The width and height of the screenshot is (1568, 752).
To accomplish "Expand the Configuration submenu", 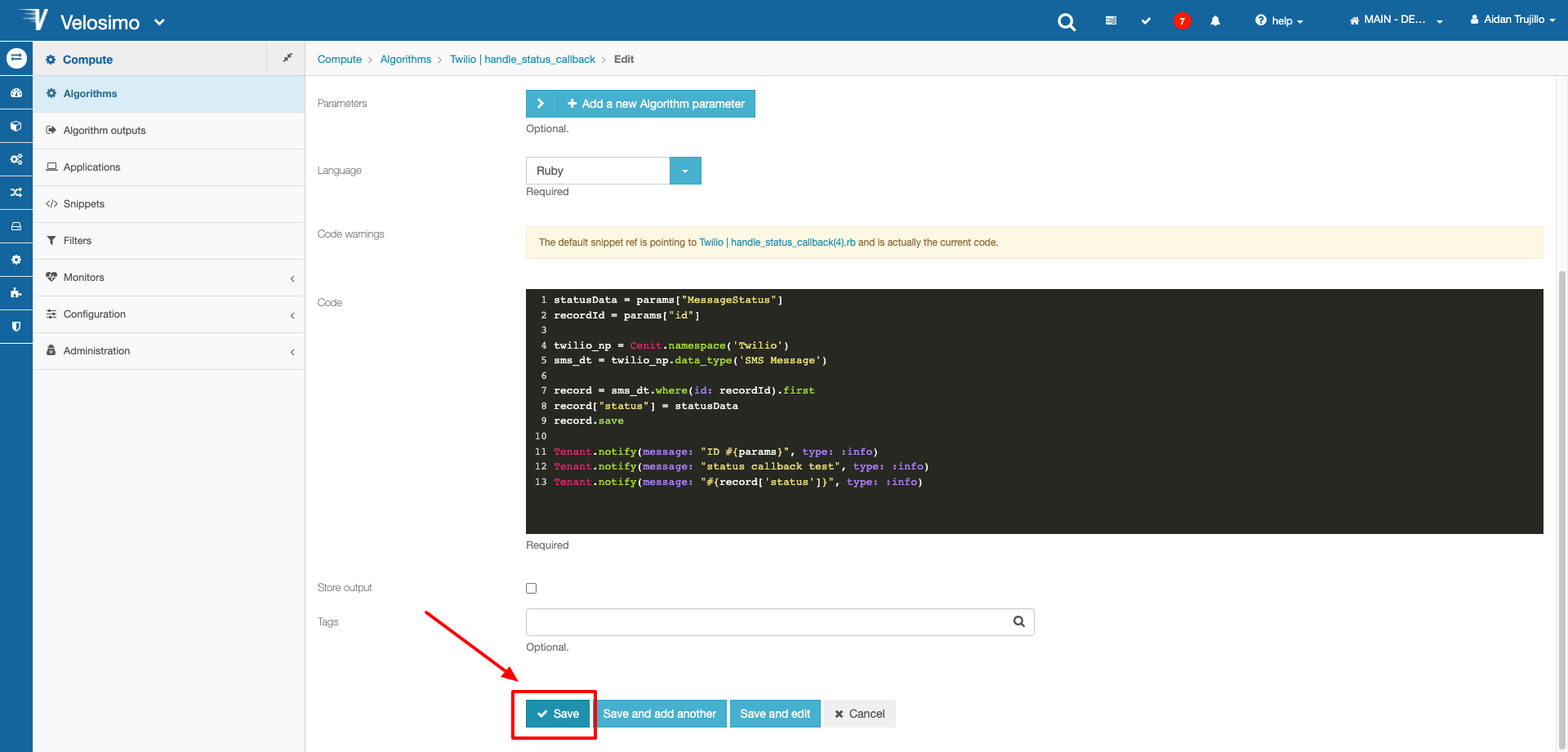I will click(x=169, y=314).
